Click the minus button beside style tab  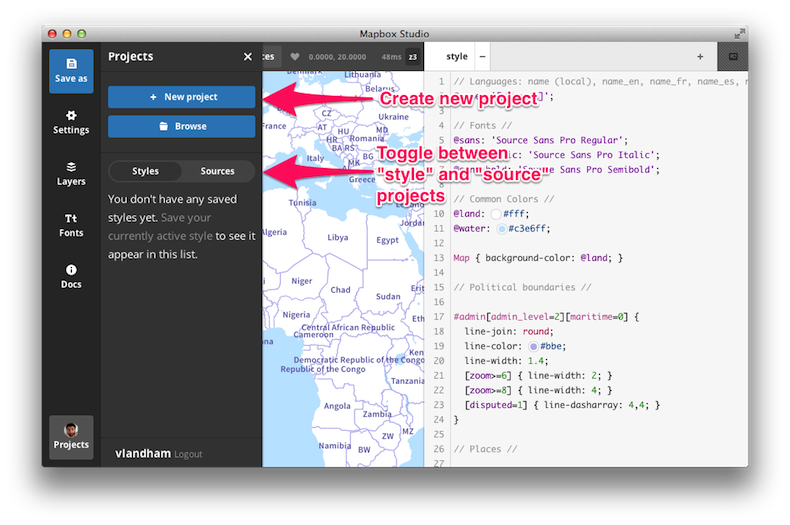[x=483, y=56]
